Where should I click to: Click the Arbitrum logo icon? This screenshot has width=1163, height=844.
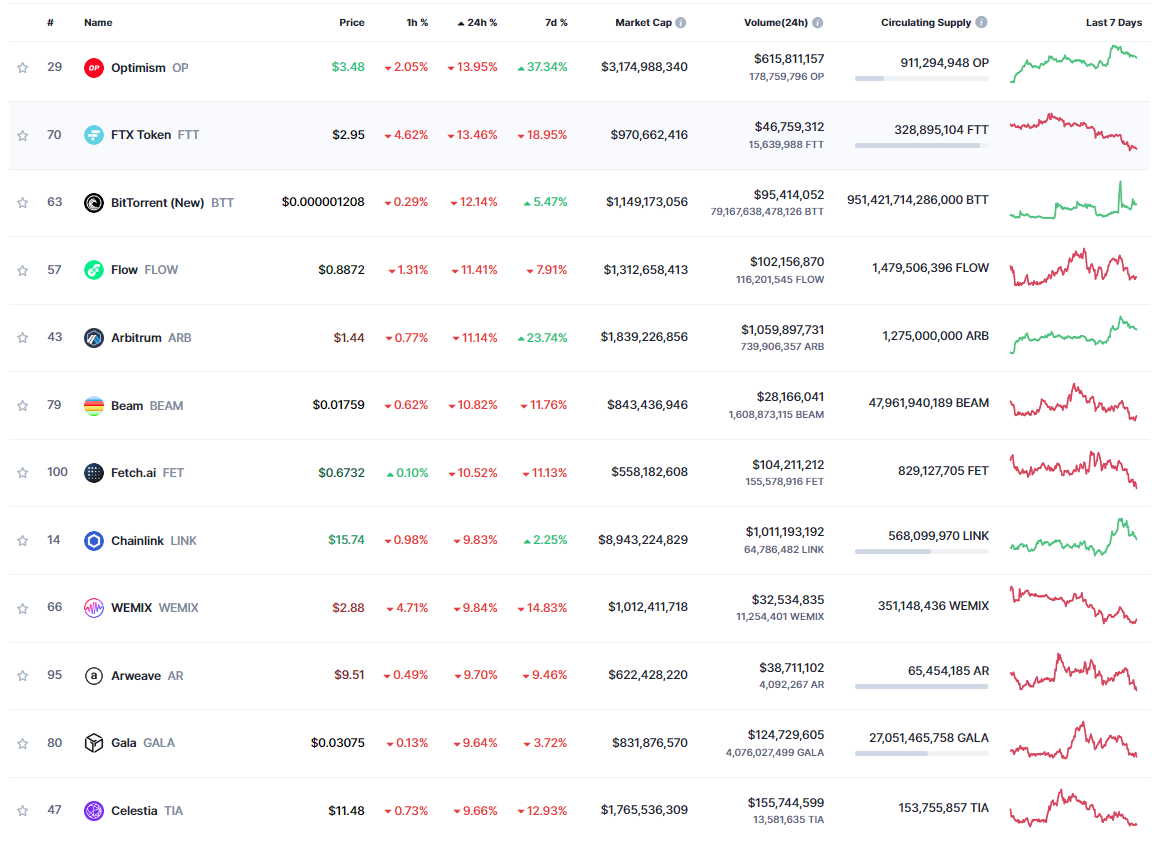click(93, 337)
